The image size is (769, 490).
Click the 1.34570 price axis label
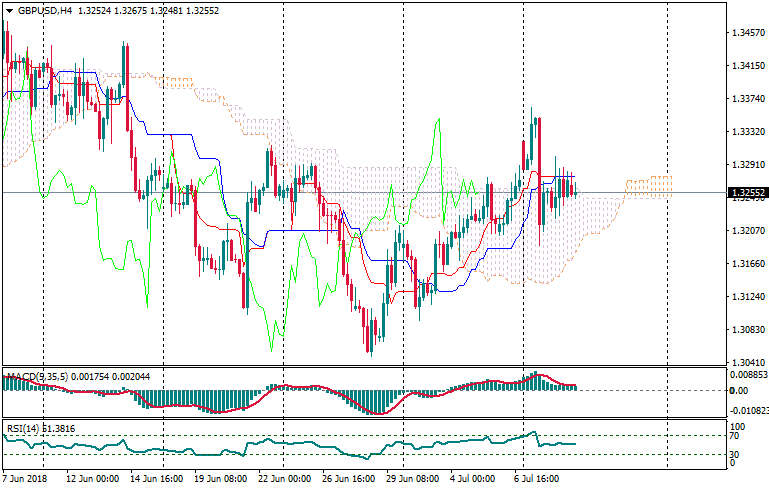[746, 33]
